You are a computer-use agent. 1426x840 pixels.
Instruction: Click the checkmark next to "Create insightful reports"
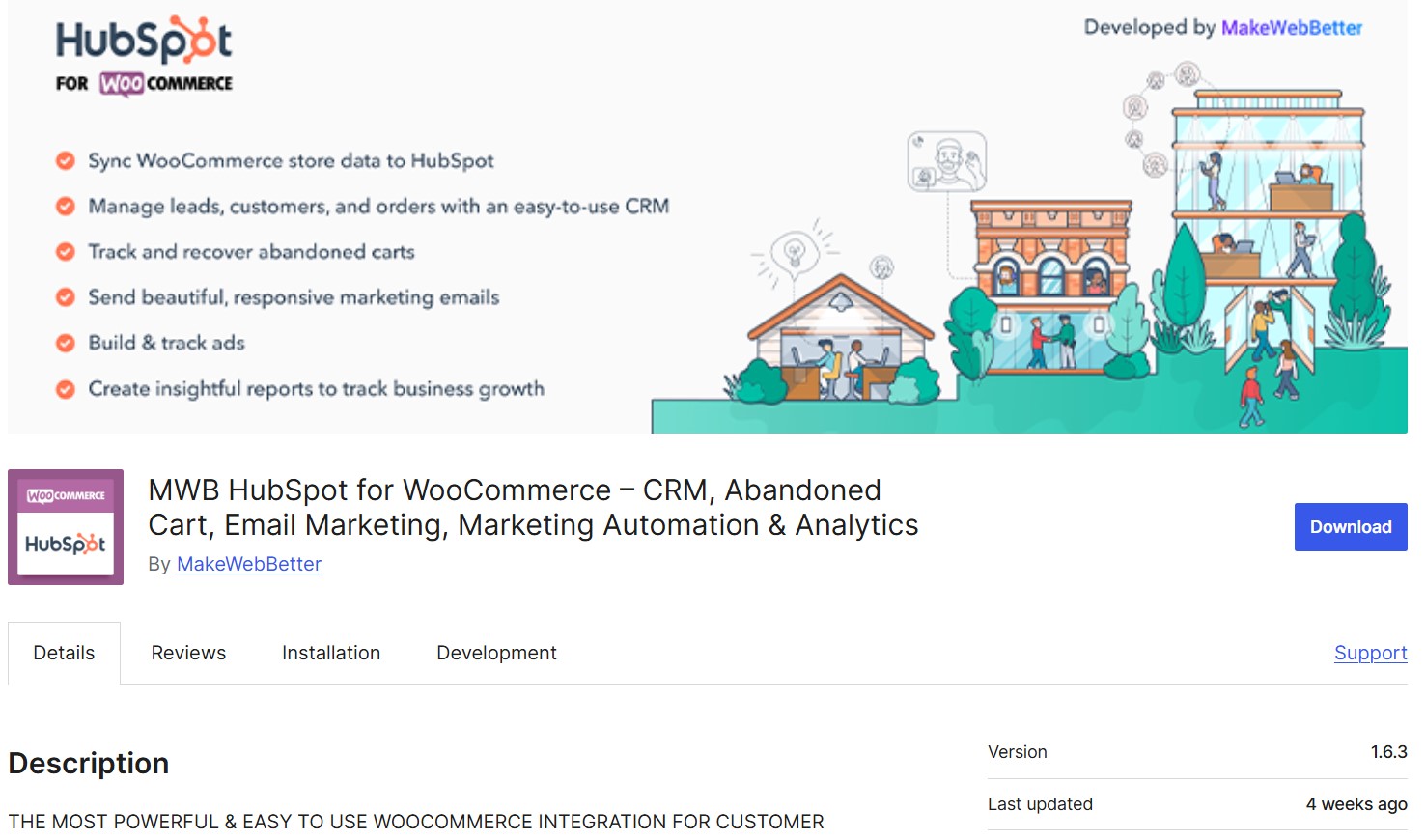pos(65,388)
